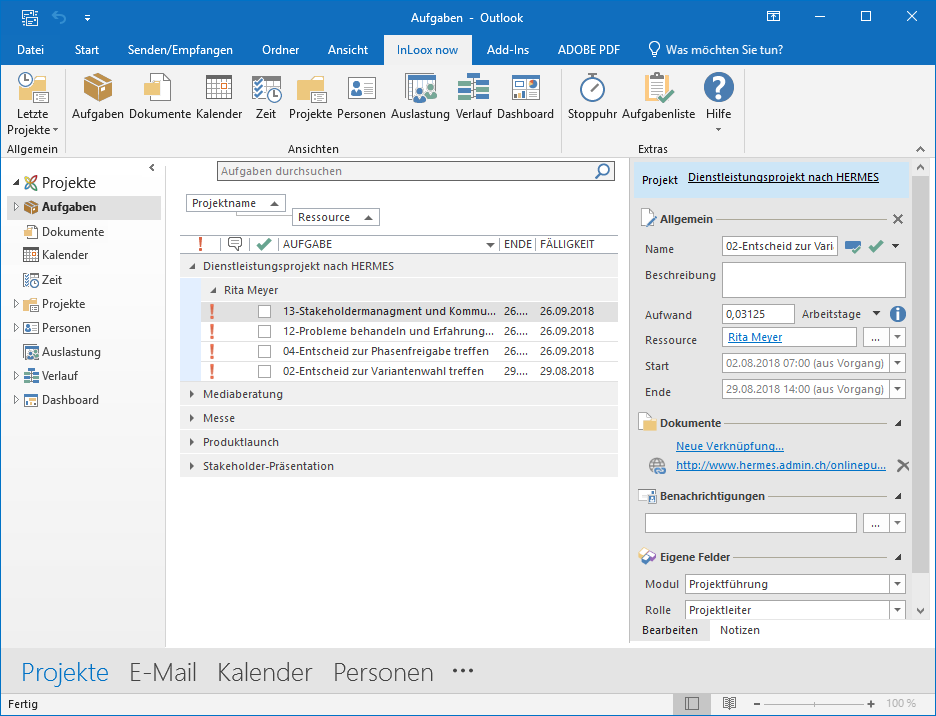
Task: Open the Kalender ribbon view
Action: point(219,97)
